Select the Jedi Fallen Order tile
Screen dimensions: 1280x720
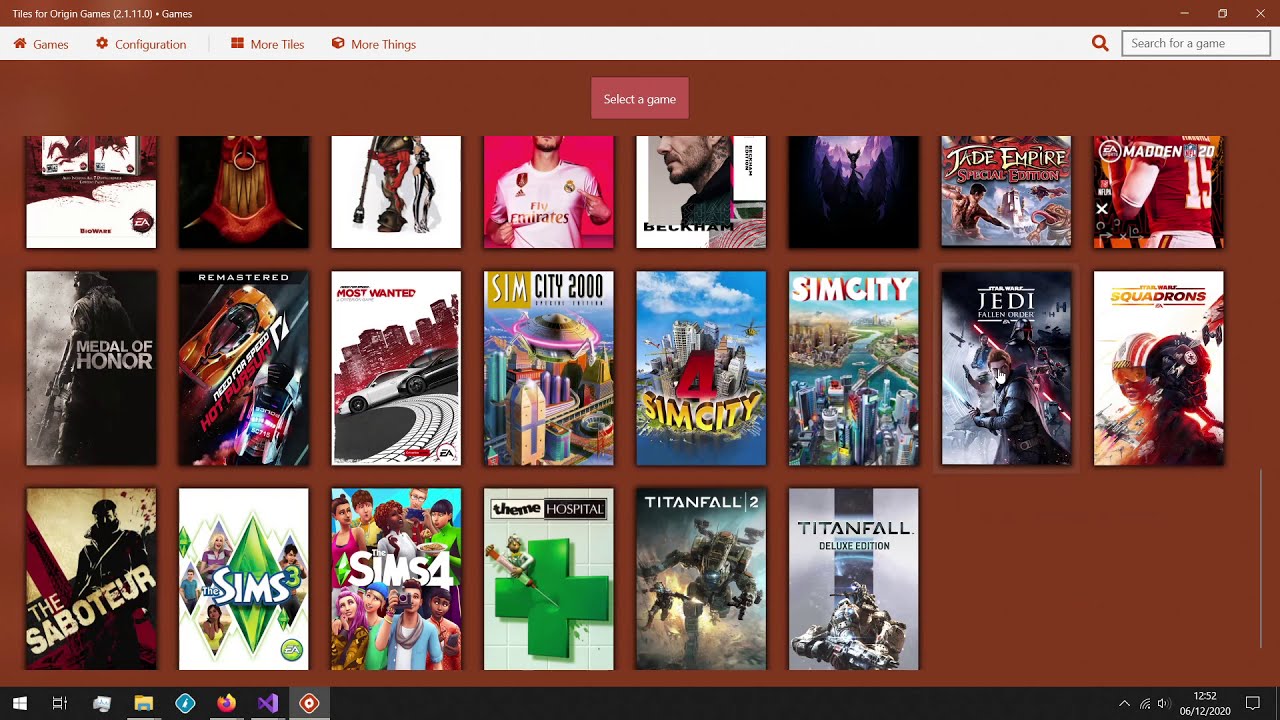1006,368
